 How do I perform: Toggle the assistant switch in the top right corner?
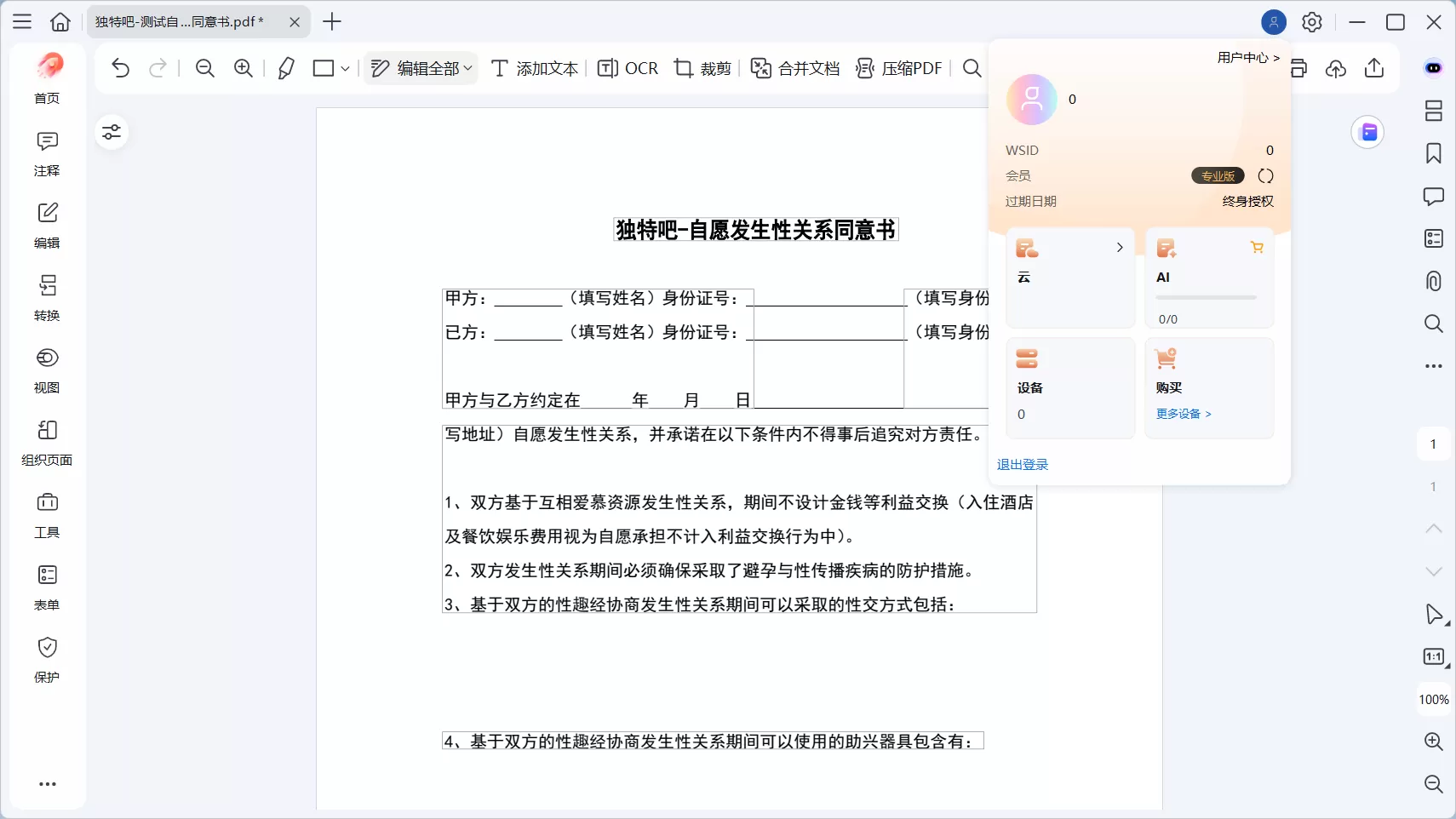pos(1434,67)
